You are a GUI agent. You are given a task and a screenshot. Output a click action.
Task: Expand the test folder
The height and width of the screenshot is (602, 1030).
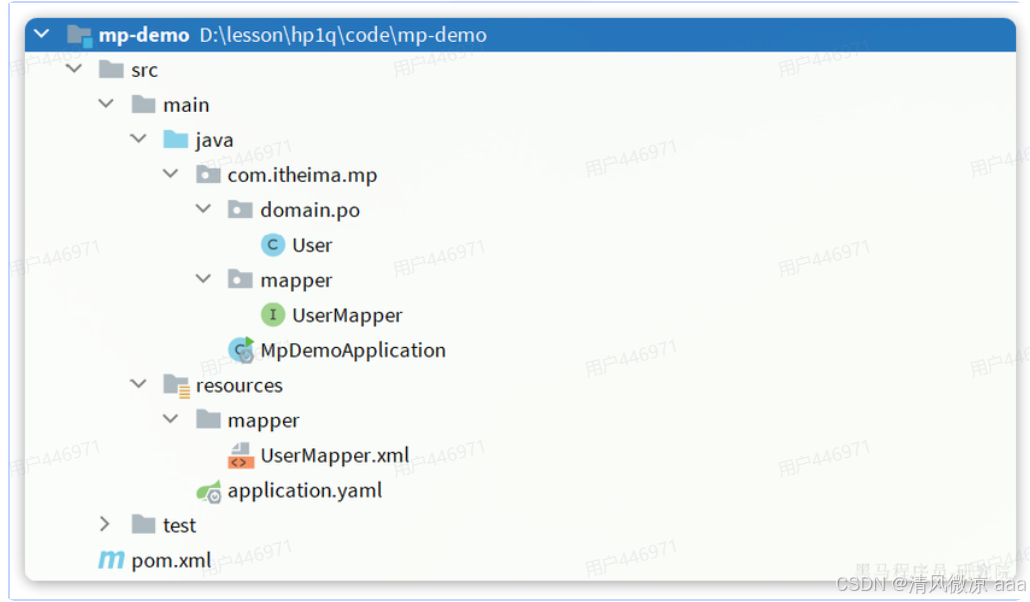click(104, 524)
